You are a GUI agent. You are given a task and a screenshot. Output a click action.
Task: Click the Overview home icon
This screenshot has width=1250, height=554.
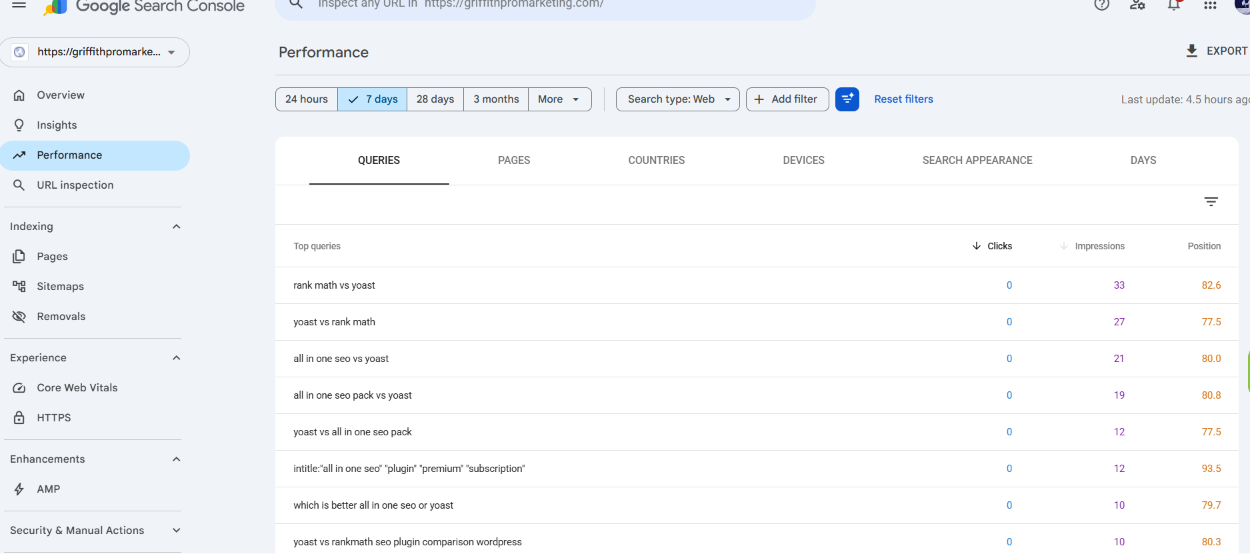[x=19, y=95]
